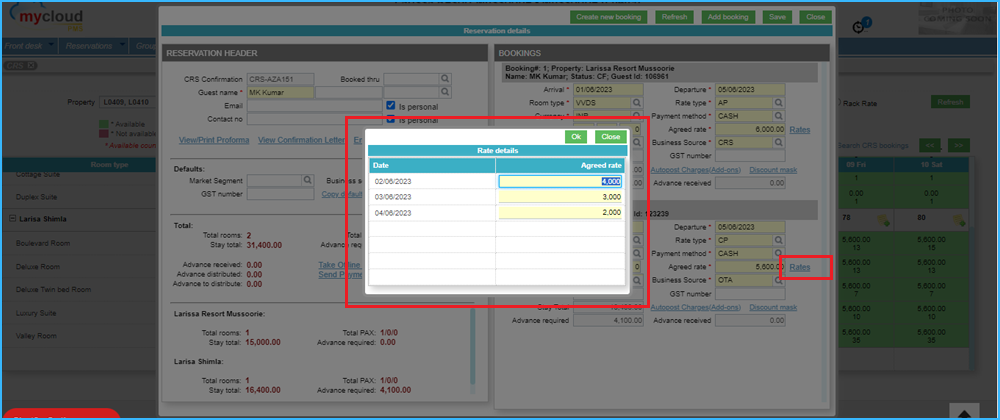Click the Add booking button
The image size is (1000, 420).
tap(727, 17)
